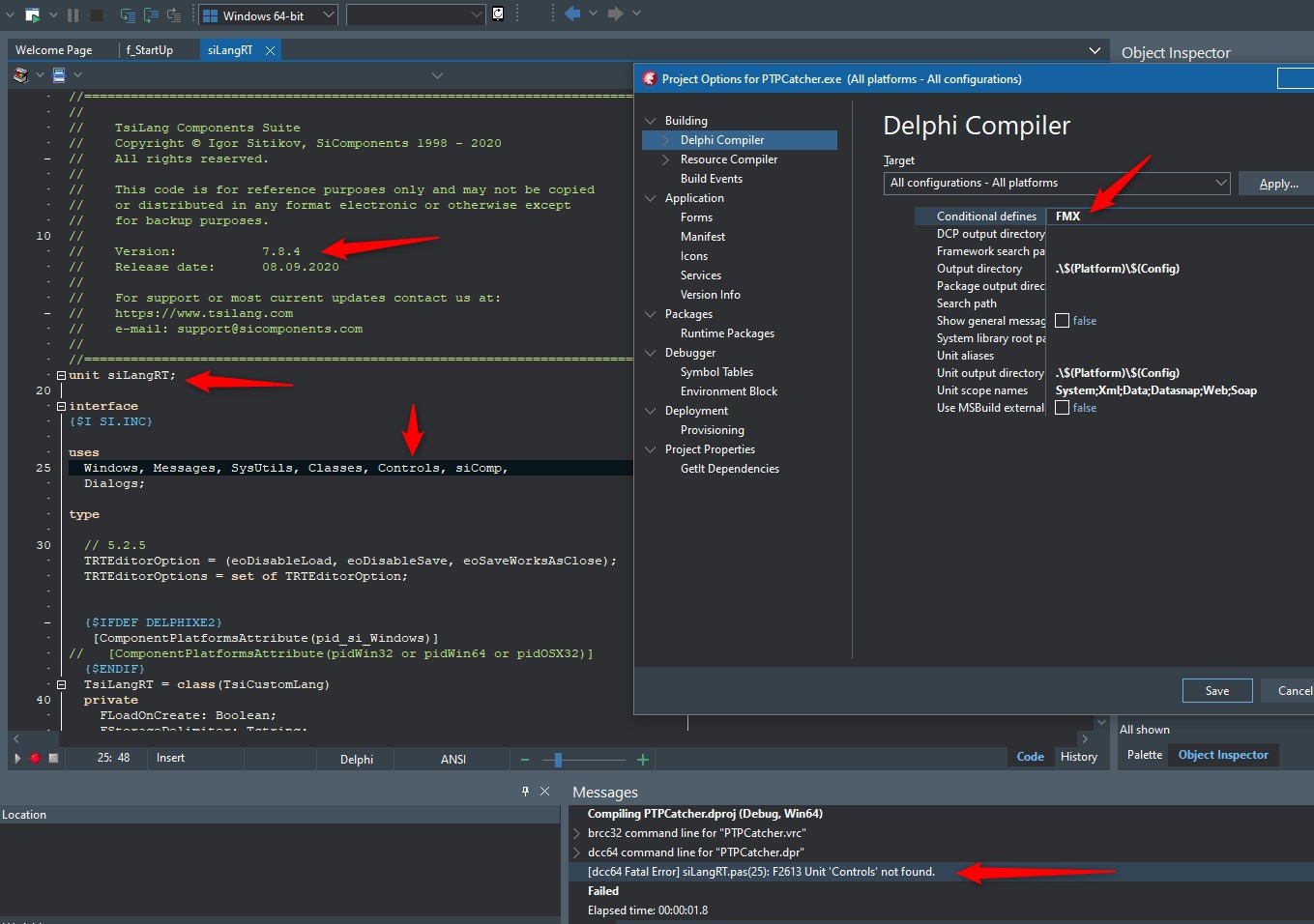Select Version Info in options tree
Viewport: 1314px width, 924px height.
pyautogui.click(x=711, y=295)
